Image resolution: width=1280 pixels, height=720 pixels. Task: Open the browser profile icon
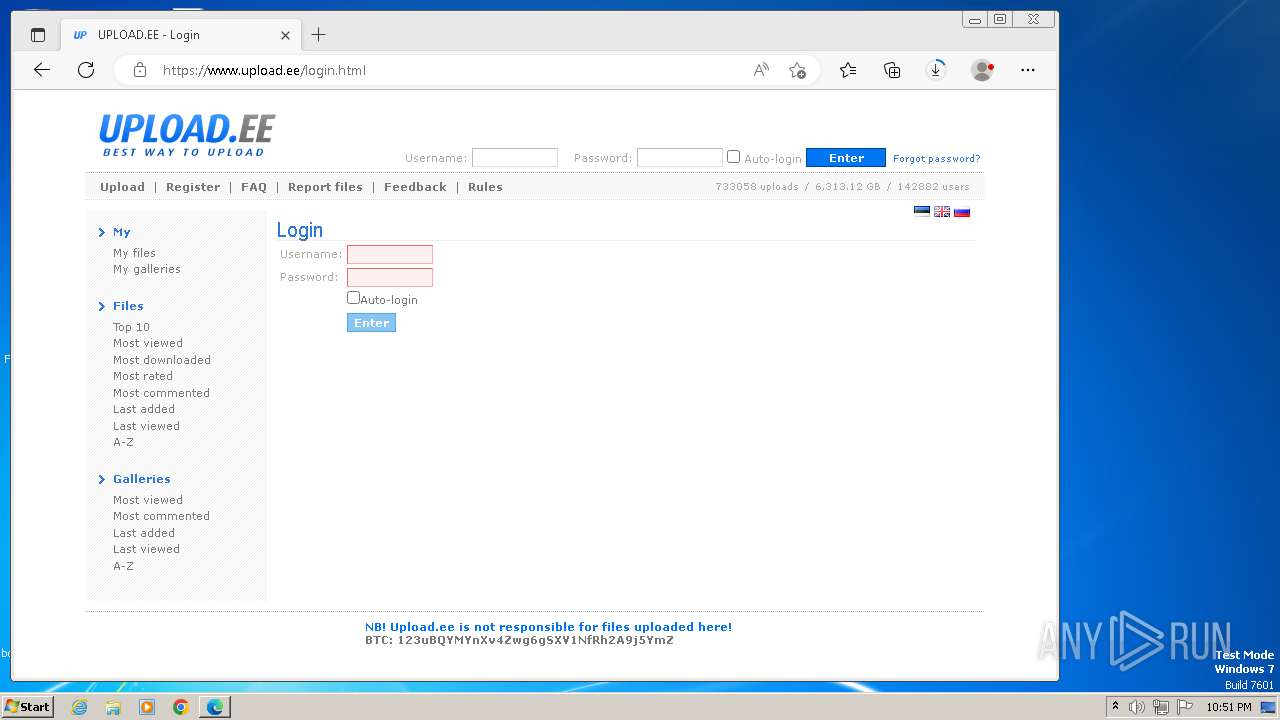[x=983, y=70]
